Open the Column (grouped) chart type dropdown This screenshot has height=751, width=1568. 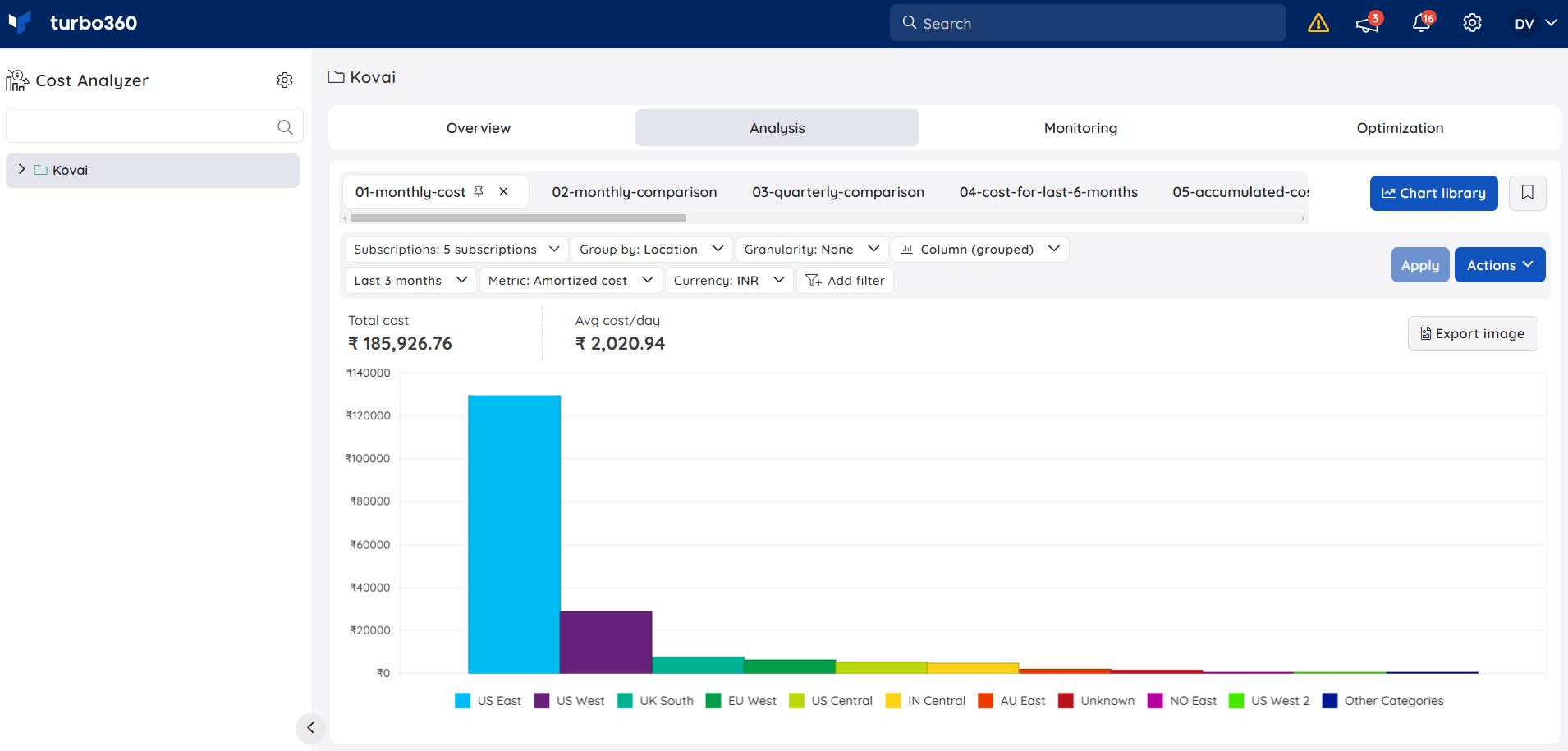pyautogui.click(x=980, y=250)
